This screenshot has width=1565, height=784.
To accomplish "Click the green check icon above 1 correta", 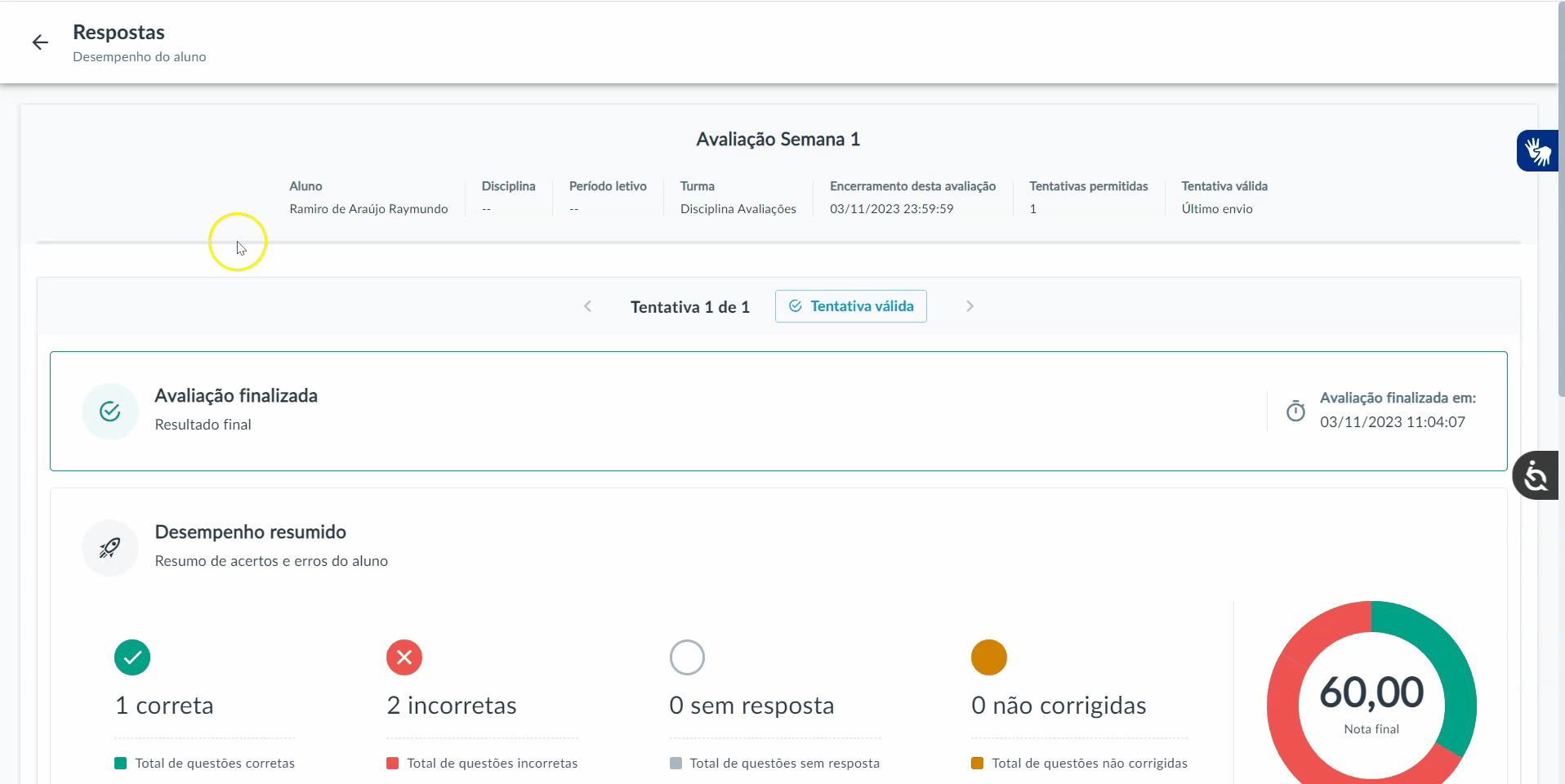I will click(132, 657).
